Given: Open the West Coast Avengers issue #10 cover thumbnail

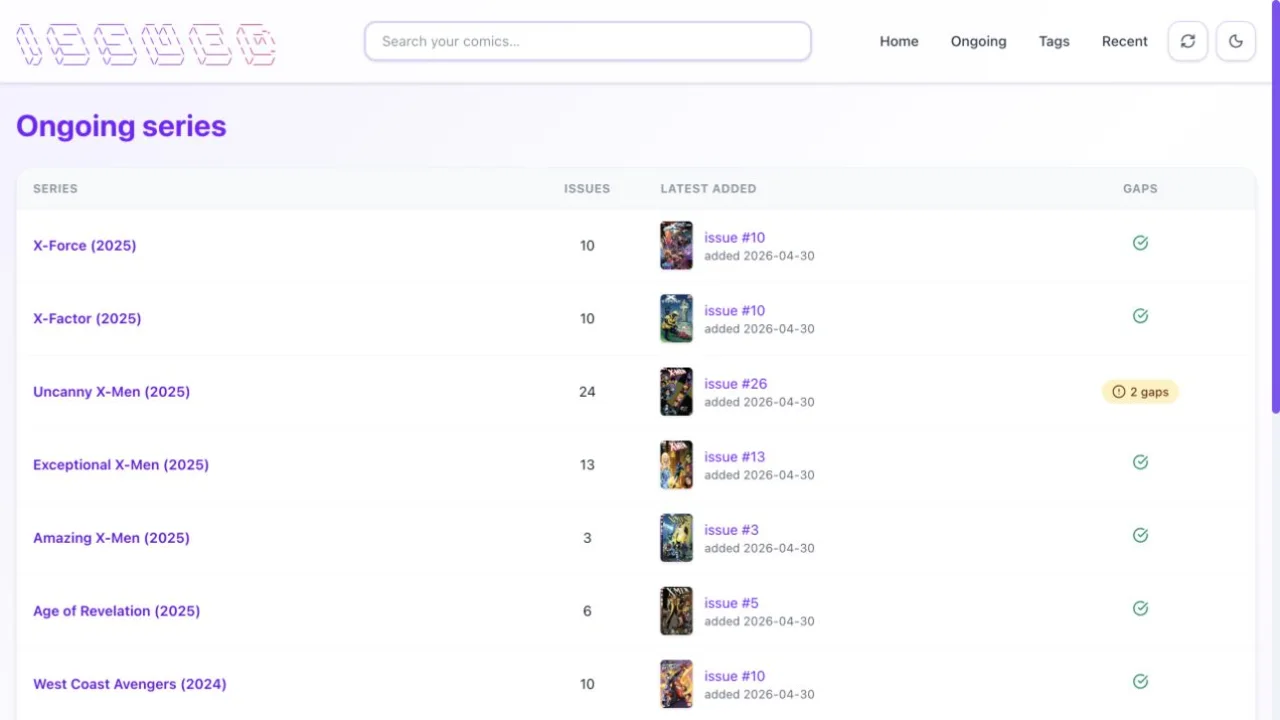Looking at the screenshot, I should click(676, 683).
